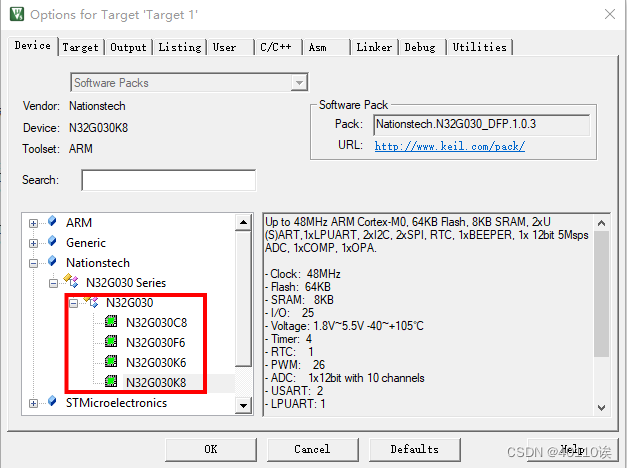The image size is (627, 468).
Task: Click the N32G030 Series family icon
Action: pyautogui.click(x=71, y=281)
